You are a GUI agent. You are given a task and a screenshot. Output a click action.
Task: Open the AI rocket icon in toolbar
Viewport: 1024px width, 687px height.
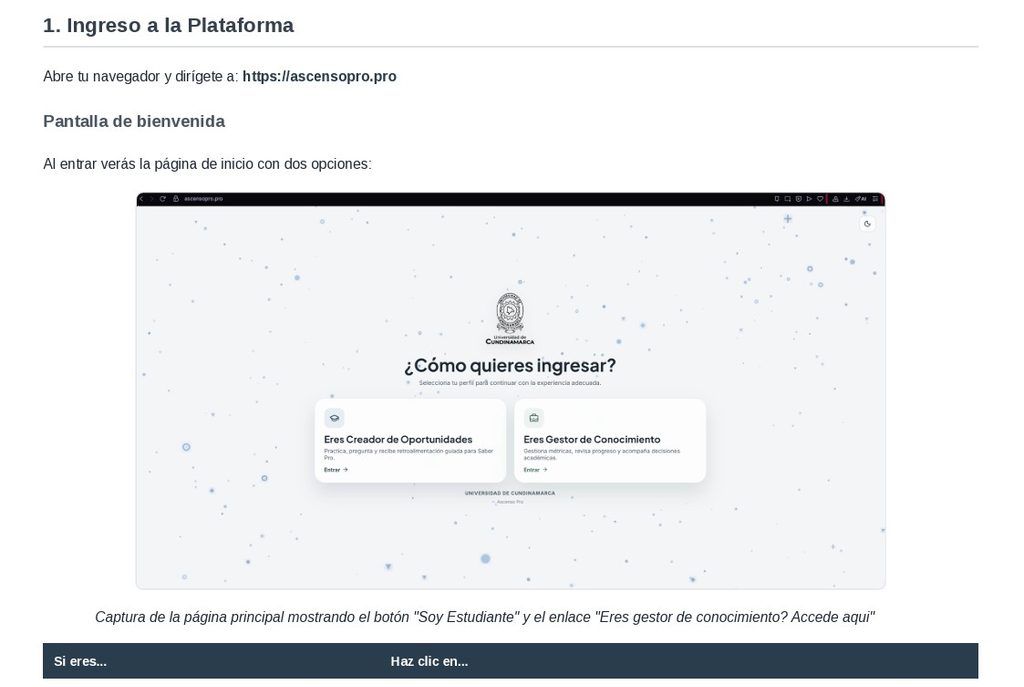(861, 199)
